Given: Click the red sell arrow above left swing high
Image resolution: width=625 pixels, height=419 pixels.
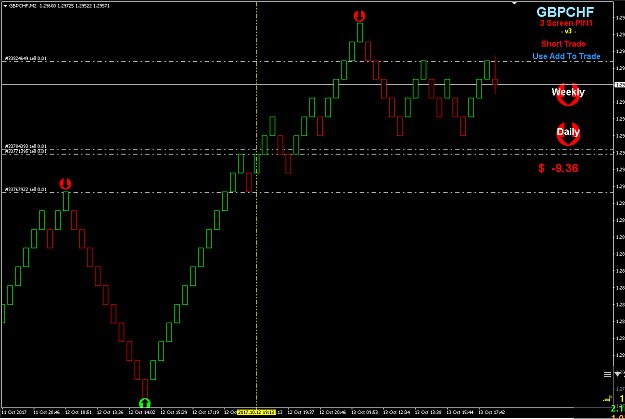Looking at the screenshot, I should [x=65, y=184].
